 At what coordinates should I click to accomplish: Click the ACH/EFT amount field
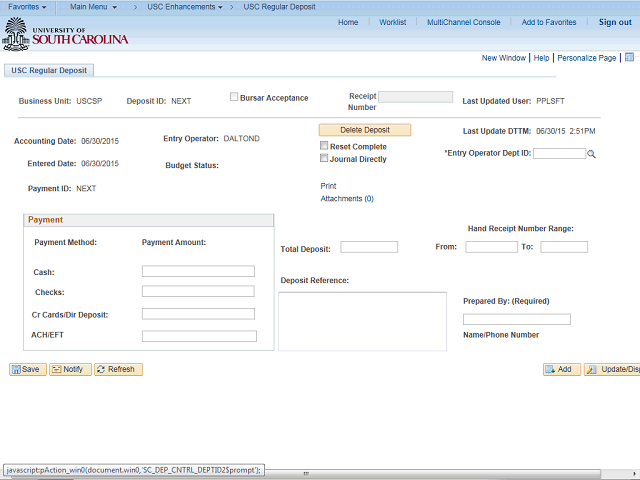199,336
